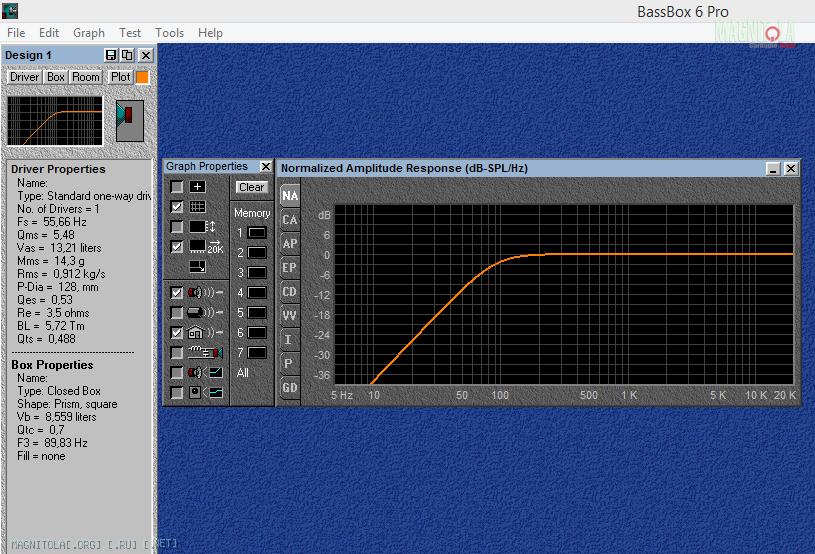Click the cursor crosshair icon in Graph Properties
Image resolution: width=815 pixels, height=554 pixels.
198,187
